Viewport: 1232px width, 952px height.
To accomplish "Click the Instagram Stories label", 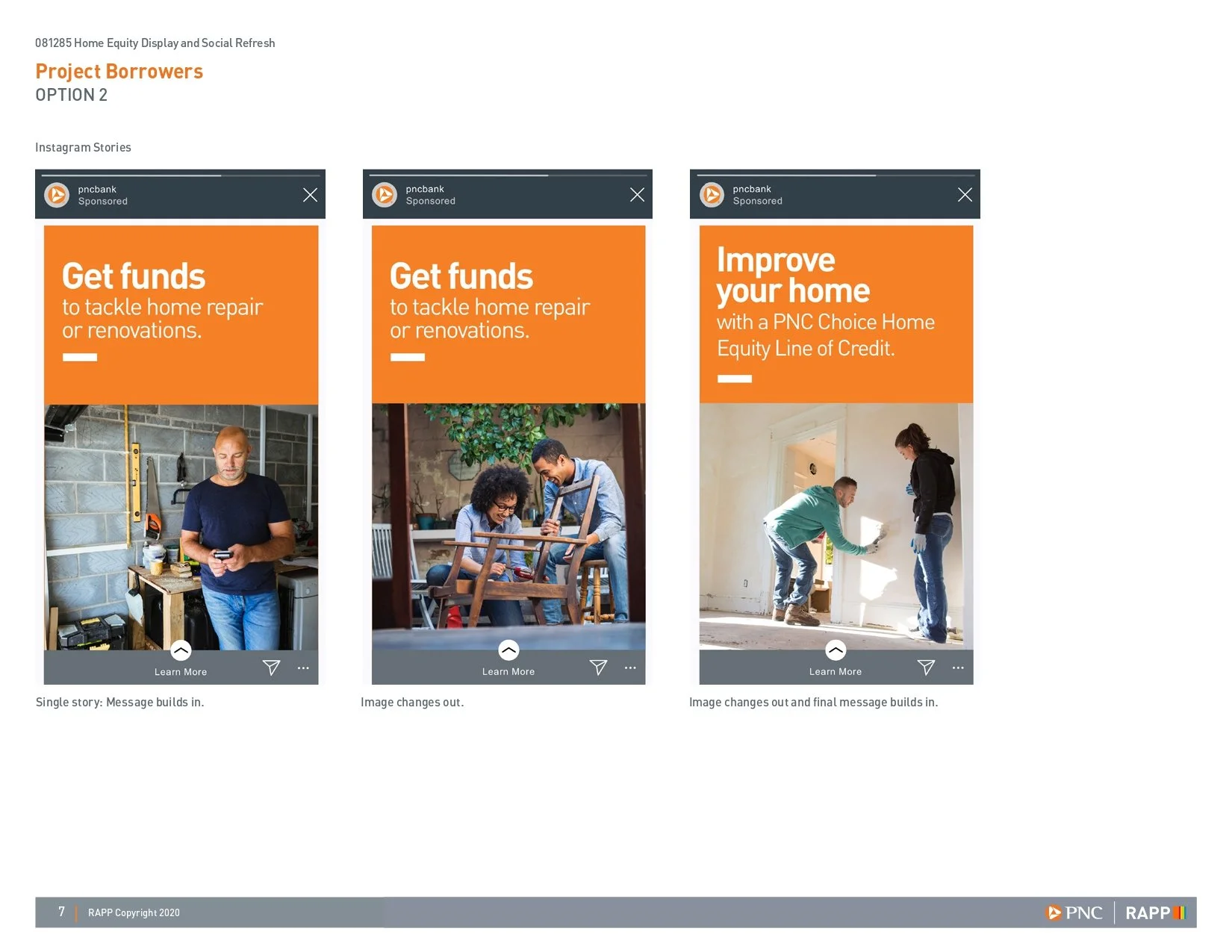I will (x=83, y=148).
